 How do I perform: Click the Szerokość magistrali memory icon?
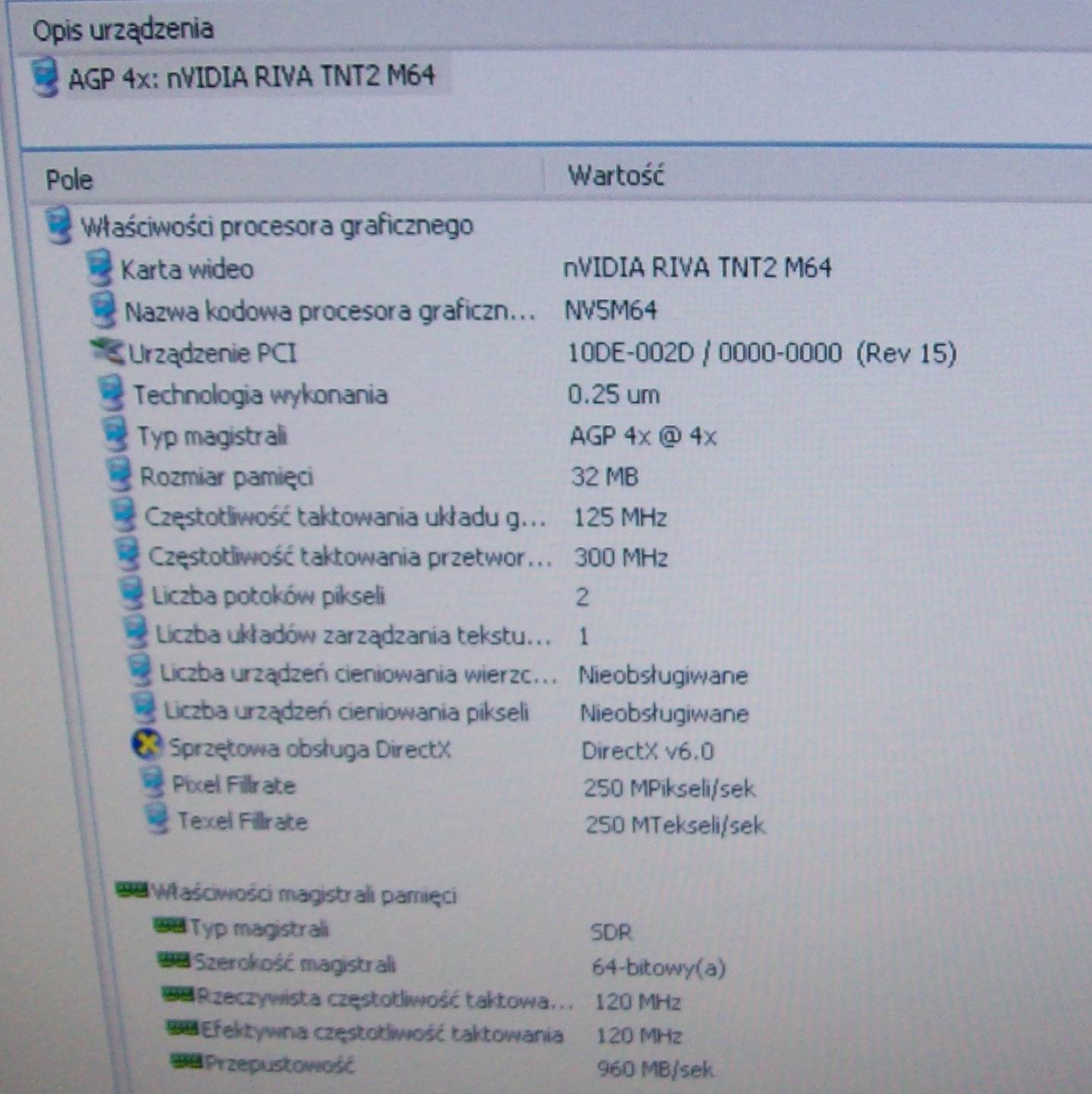pyautogui.click(x=174, y=960)
